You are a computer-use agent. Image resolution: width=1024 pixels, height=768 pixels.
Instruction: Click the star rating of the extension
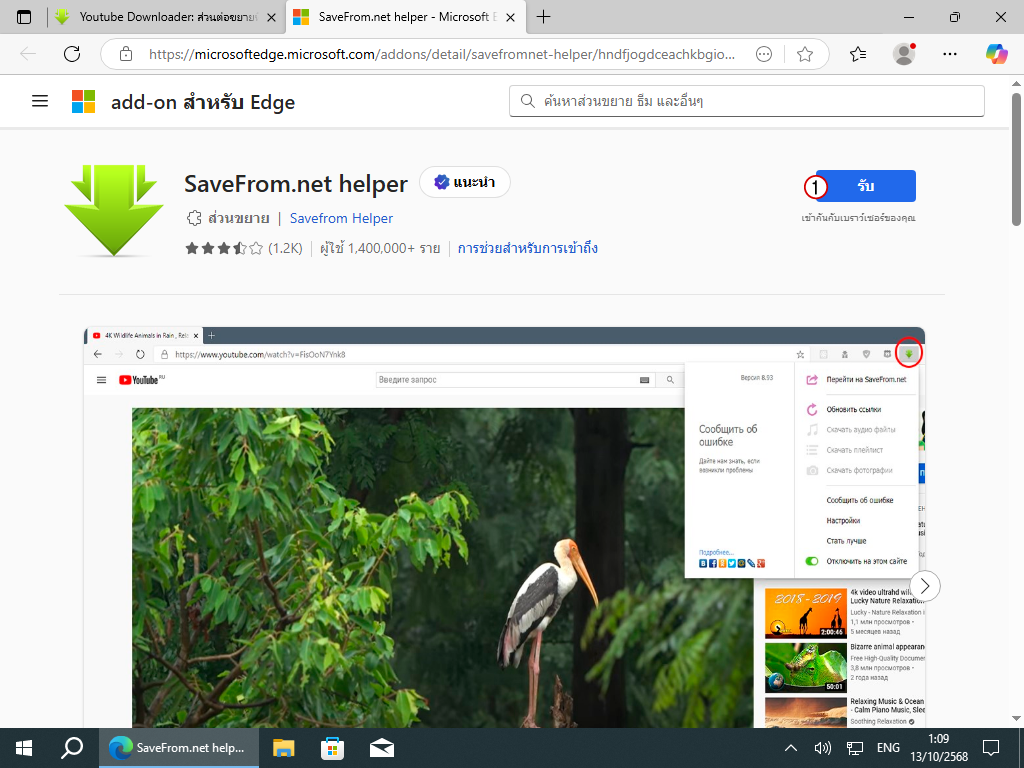(x=224, y=248)
